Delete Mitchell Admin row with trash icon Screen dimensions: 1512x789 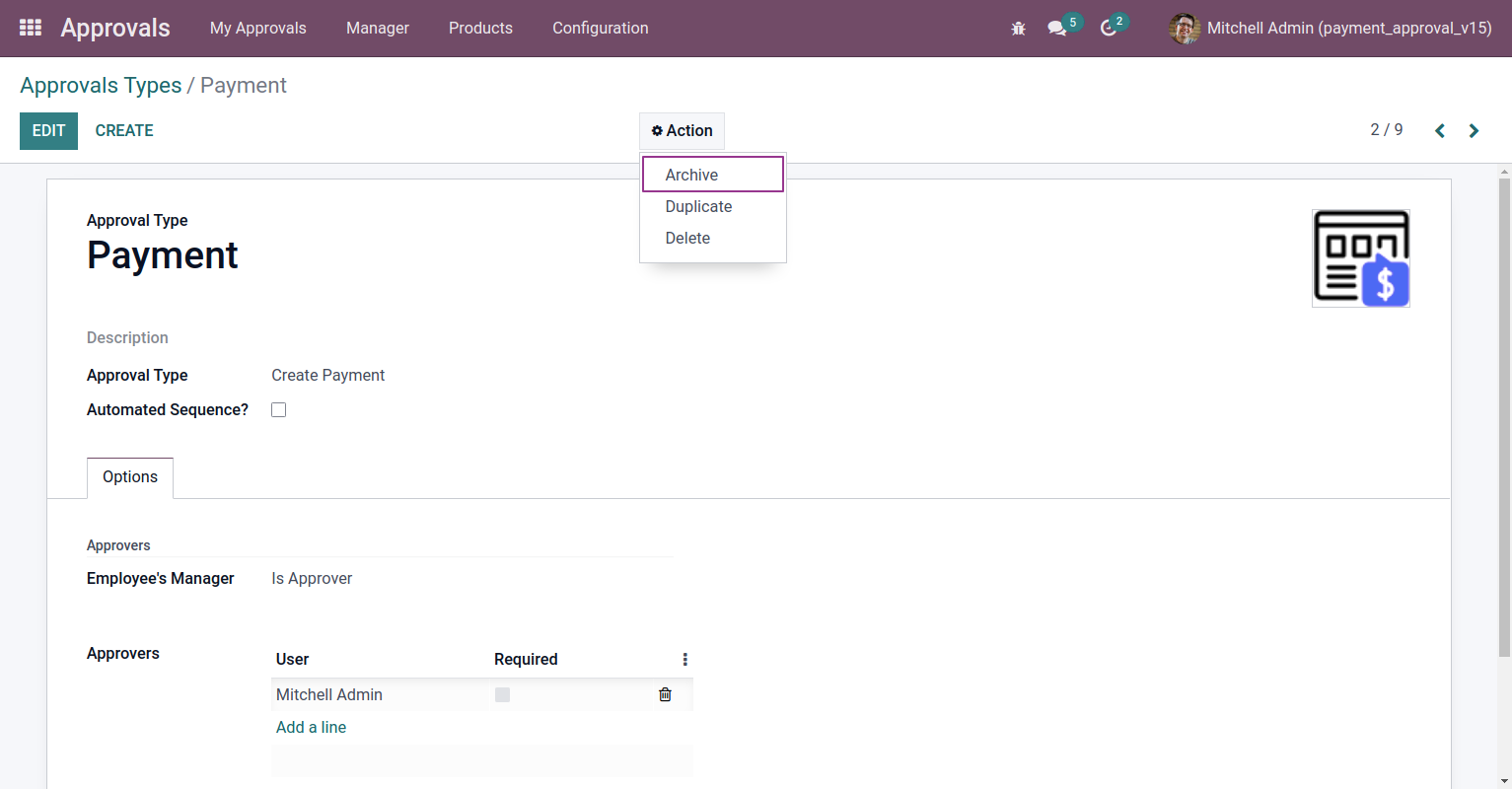point(665,694)
